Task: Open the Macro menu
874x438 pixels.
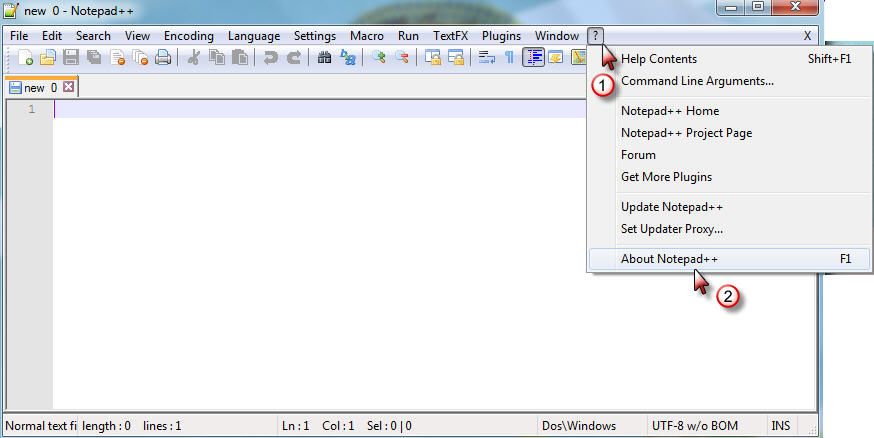Action: tap(366, 36)
